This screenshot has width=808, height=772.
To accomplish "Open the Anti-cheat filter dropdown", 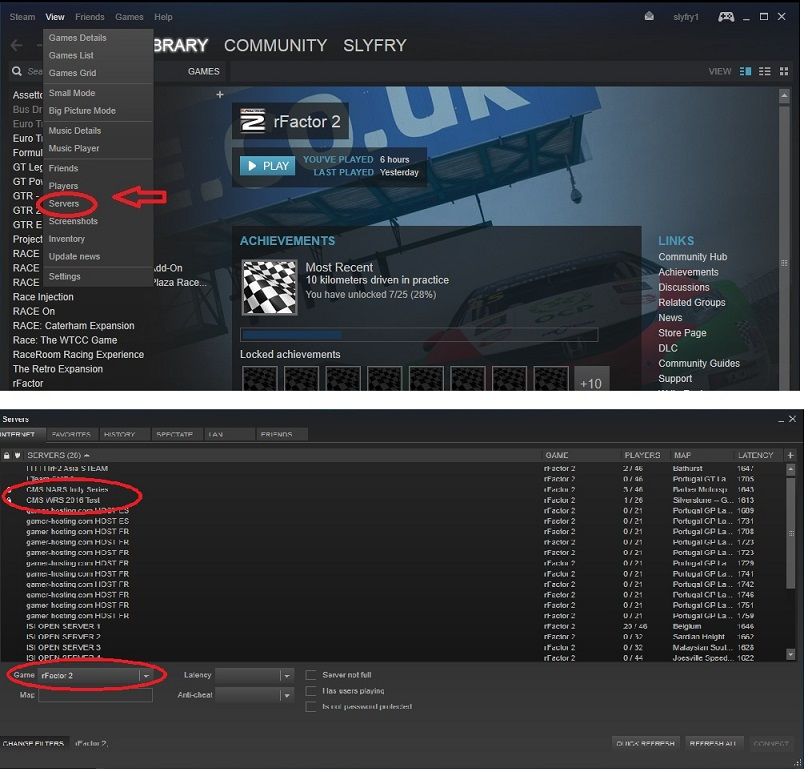I will click(x=255, y=695).
